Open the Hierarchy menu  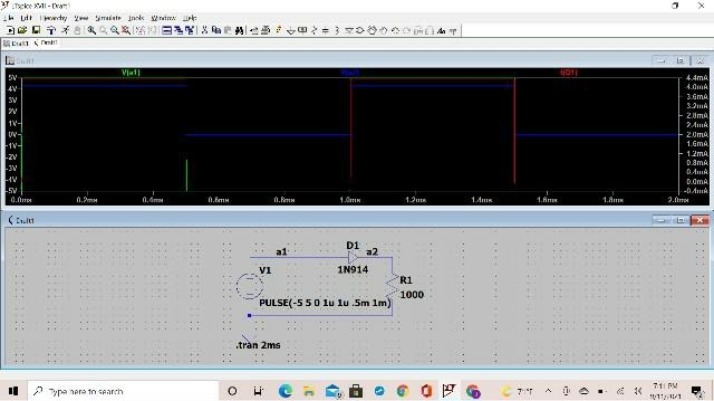(x=53, y=18)
